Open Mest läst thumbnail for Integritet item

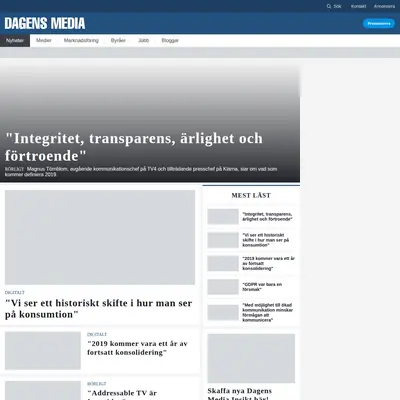coord(223,217)
